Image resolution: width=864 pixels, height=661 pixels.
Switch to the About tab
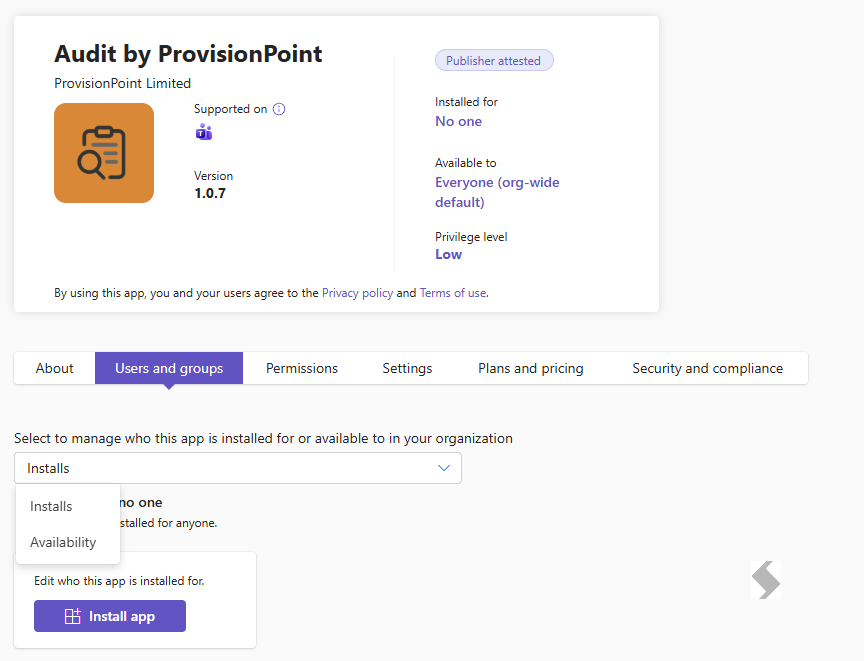55,368
